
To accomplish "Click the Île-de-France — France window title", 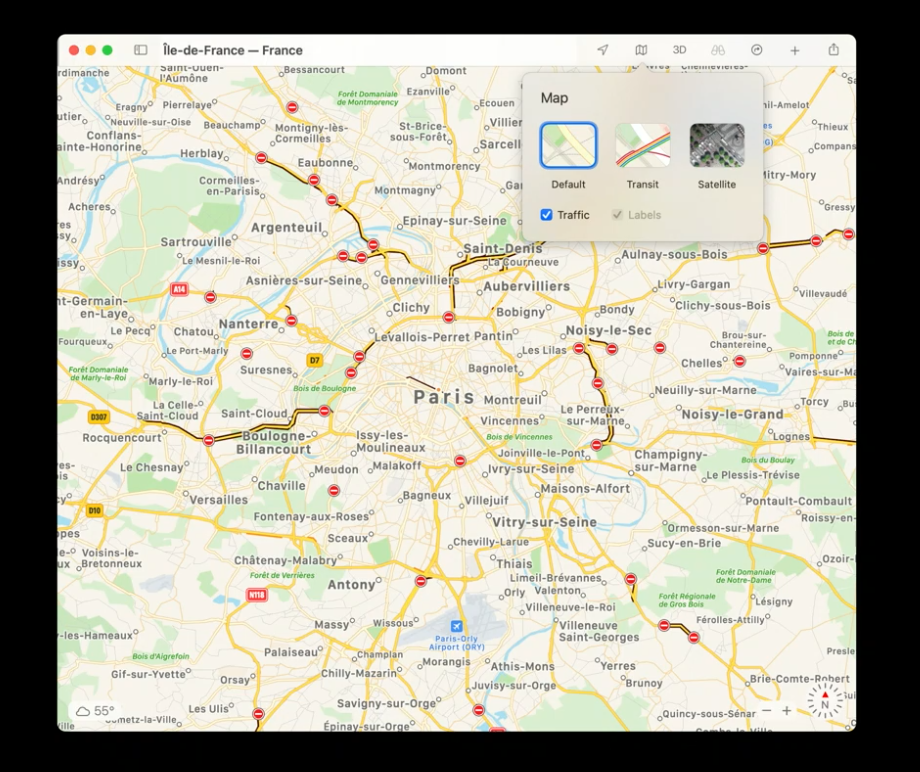I will [233, 50].
